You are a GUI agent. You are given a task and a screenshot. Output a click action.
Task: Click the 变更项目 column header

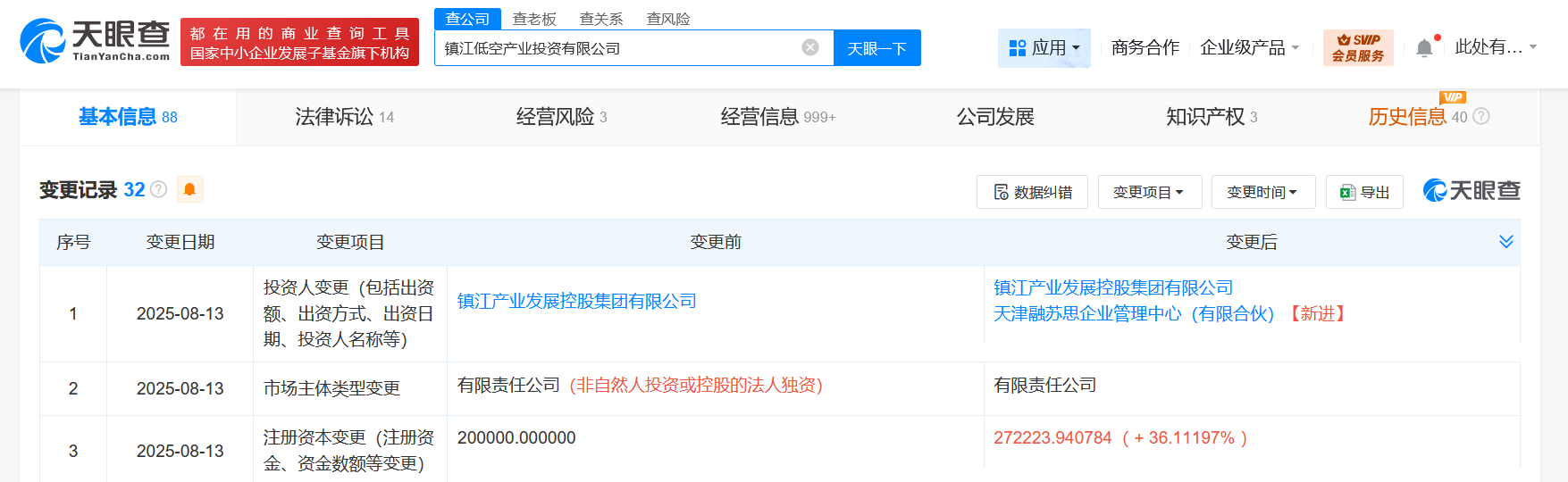tap(350, 242)
